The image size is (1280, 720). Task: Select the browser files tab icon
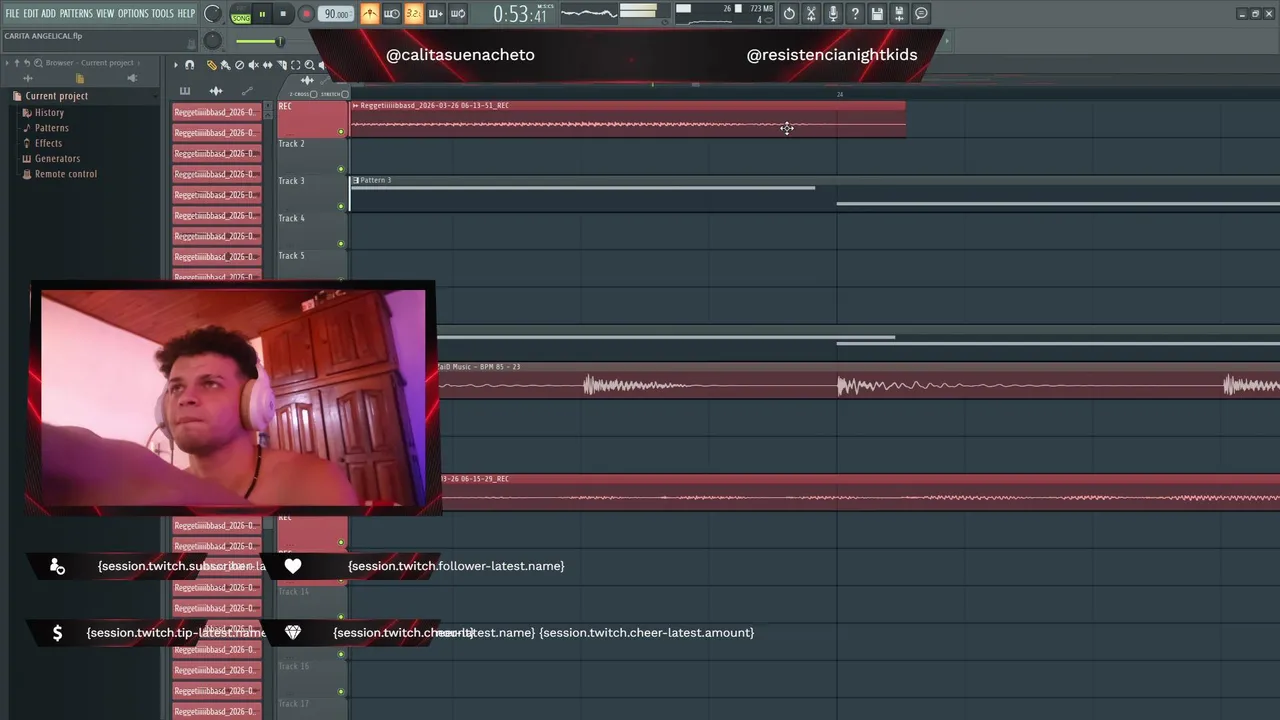[80, 78]
